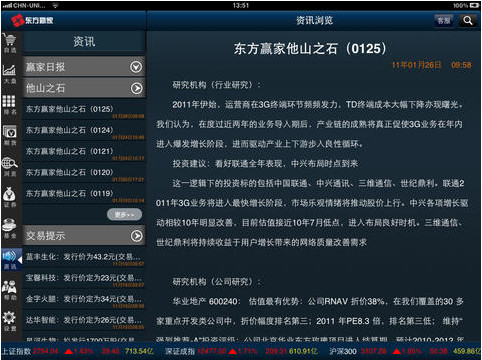Tap the 深证成指 ticker entry

coord(242,351)
